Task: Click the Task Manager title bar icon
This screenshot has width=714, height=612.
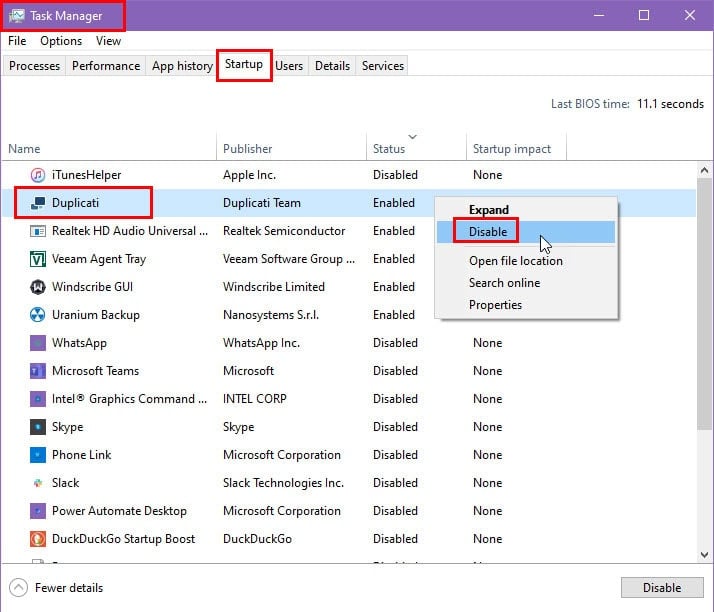Action: point(16,16)
